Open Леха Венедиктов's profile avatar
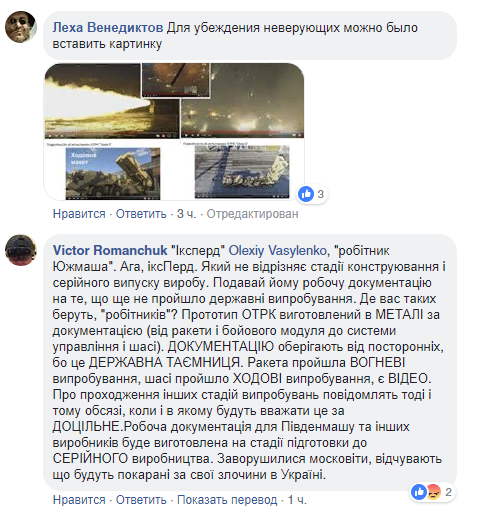The width and height of the screenshot is (478, 509). click(21, 27)
